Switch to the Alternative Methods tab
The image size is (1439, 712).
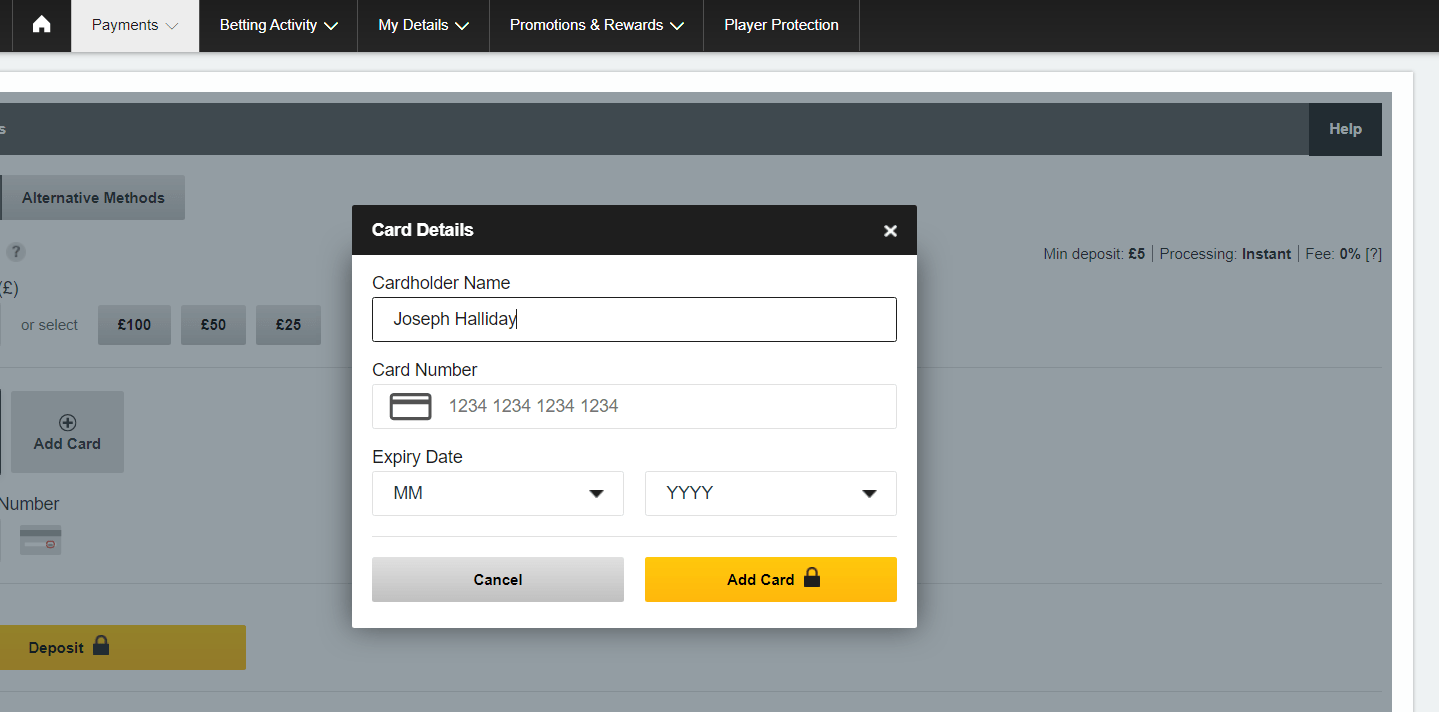pos(93,198)
